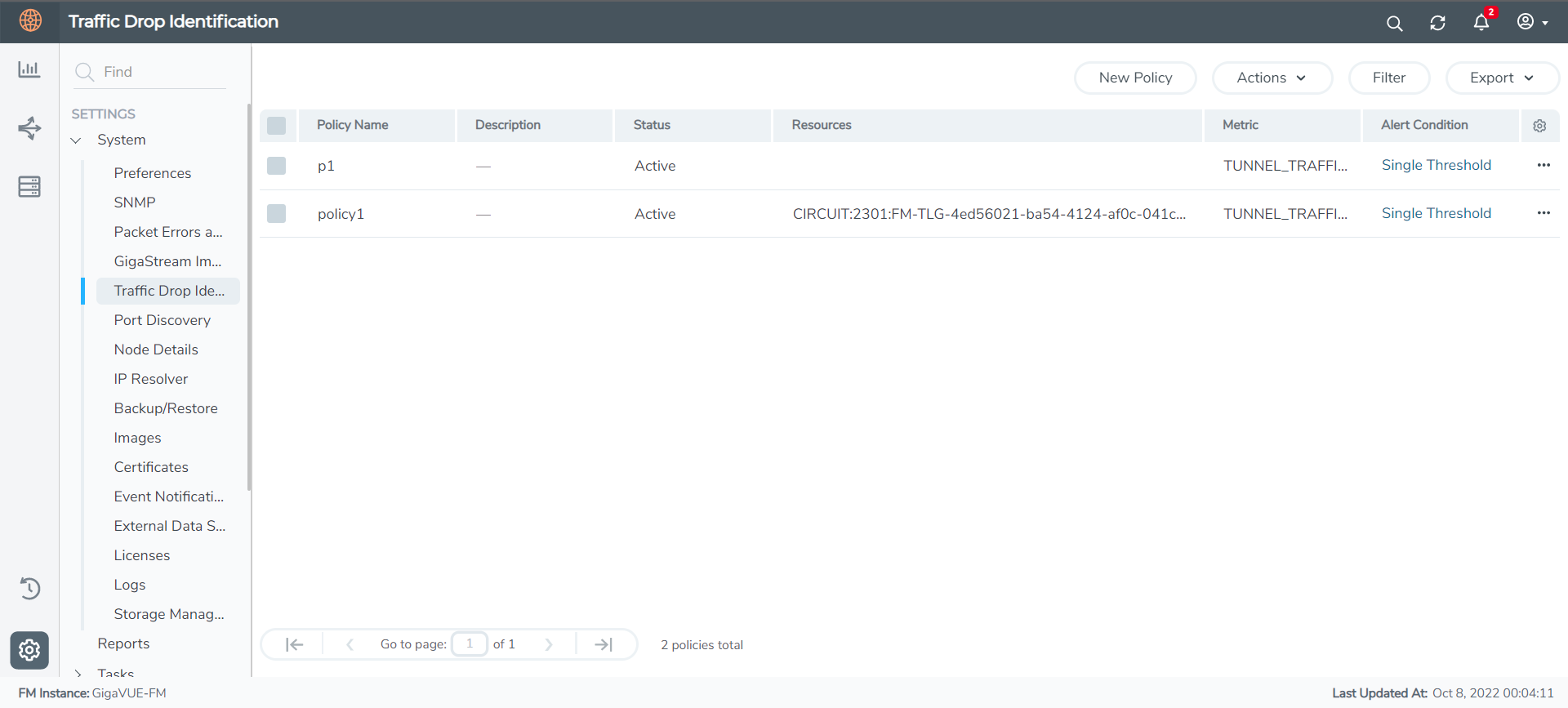Viewport: 1568px width, 708px height.
Task: Go to next page arrow
Action: click(549, 644)
